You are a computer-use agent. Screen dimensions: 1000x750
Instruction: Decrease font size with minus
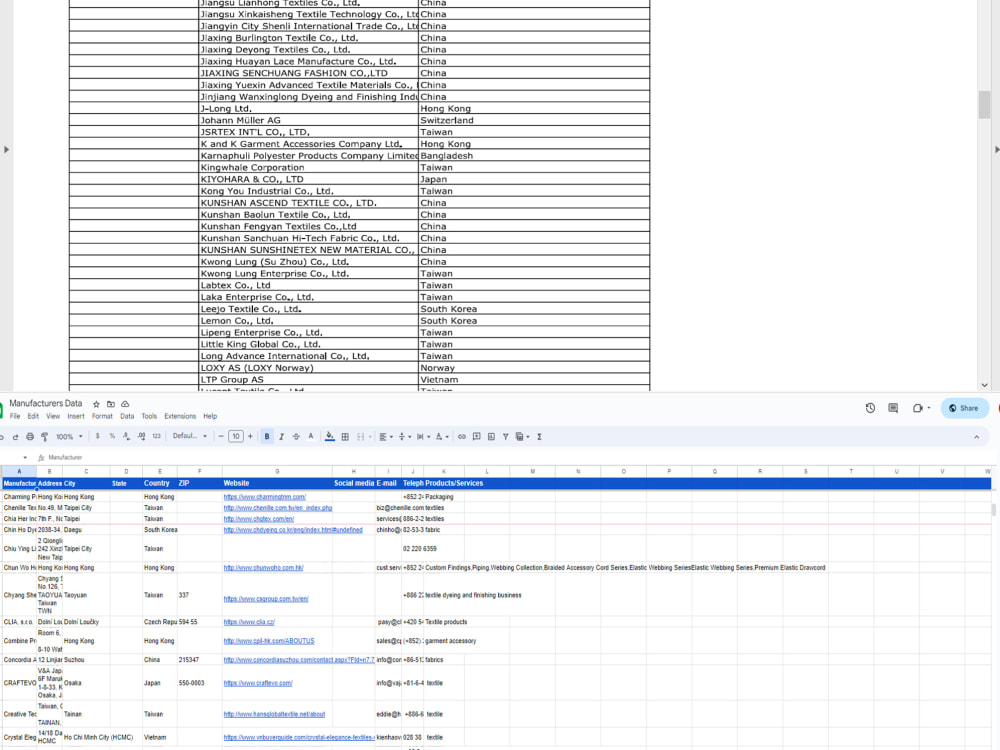(221, 437)
